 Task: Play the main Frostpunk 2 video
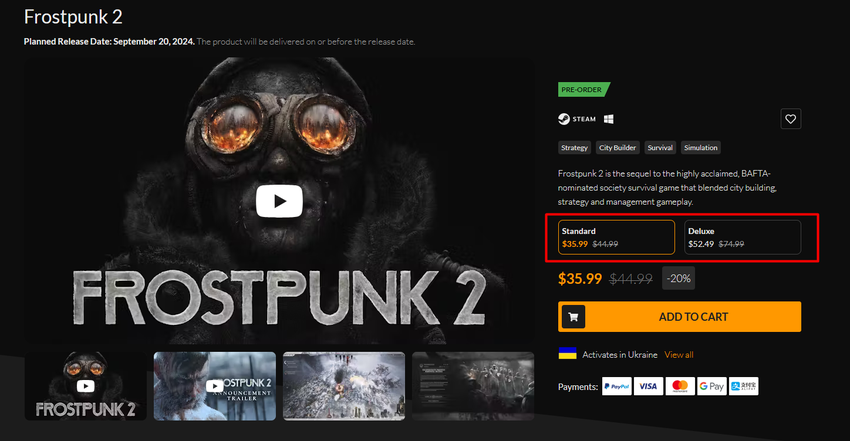[279, 201]
